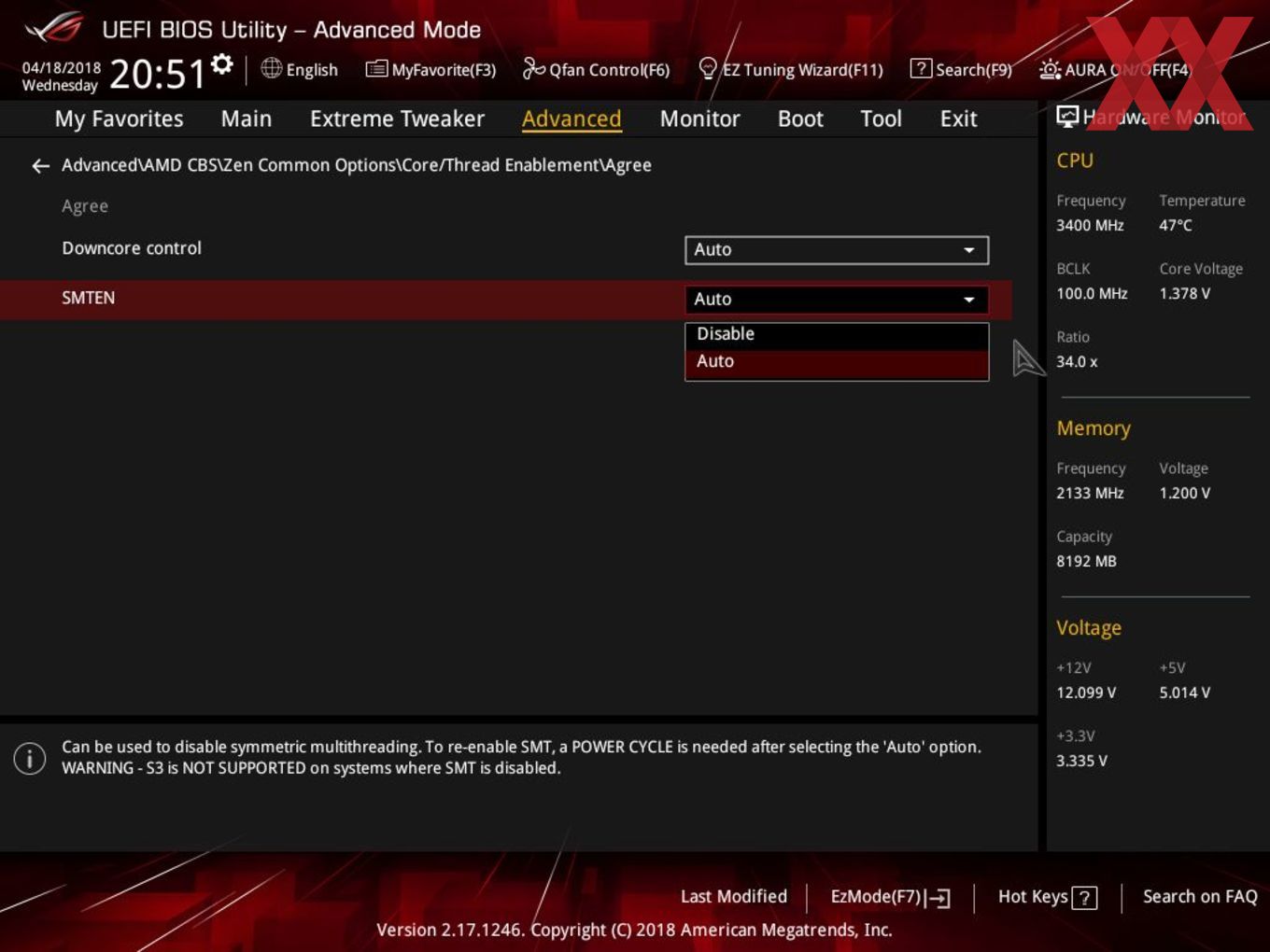Click Search on FAQ link
Viewport: 1270px width, 952px height.
click(1200, 896)
